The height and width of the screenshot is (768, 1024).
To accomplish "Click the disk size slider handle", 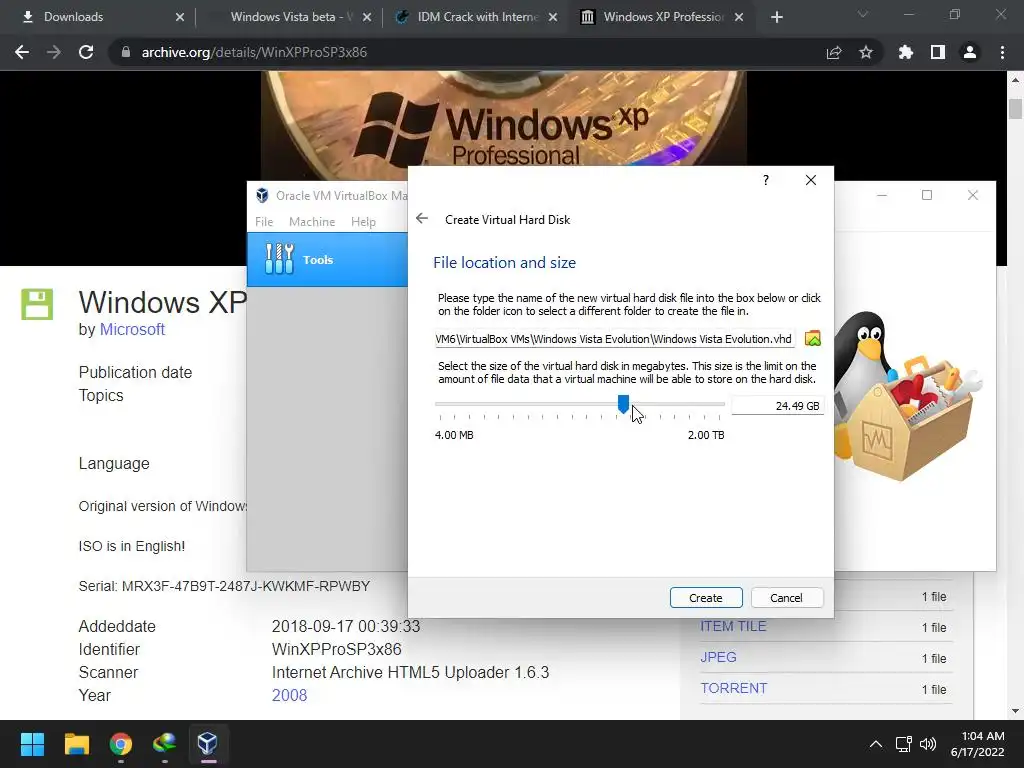I will (623, 404).
